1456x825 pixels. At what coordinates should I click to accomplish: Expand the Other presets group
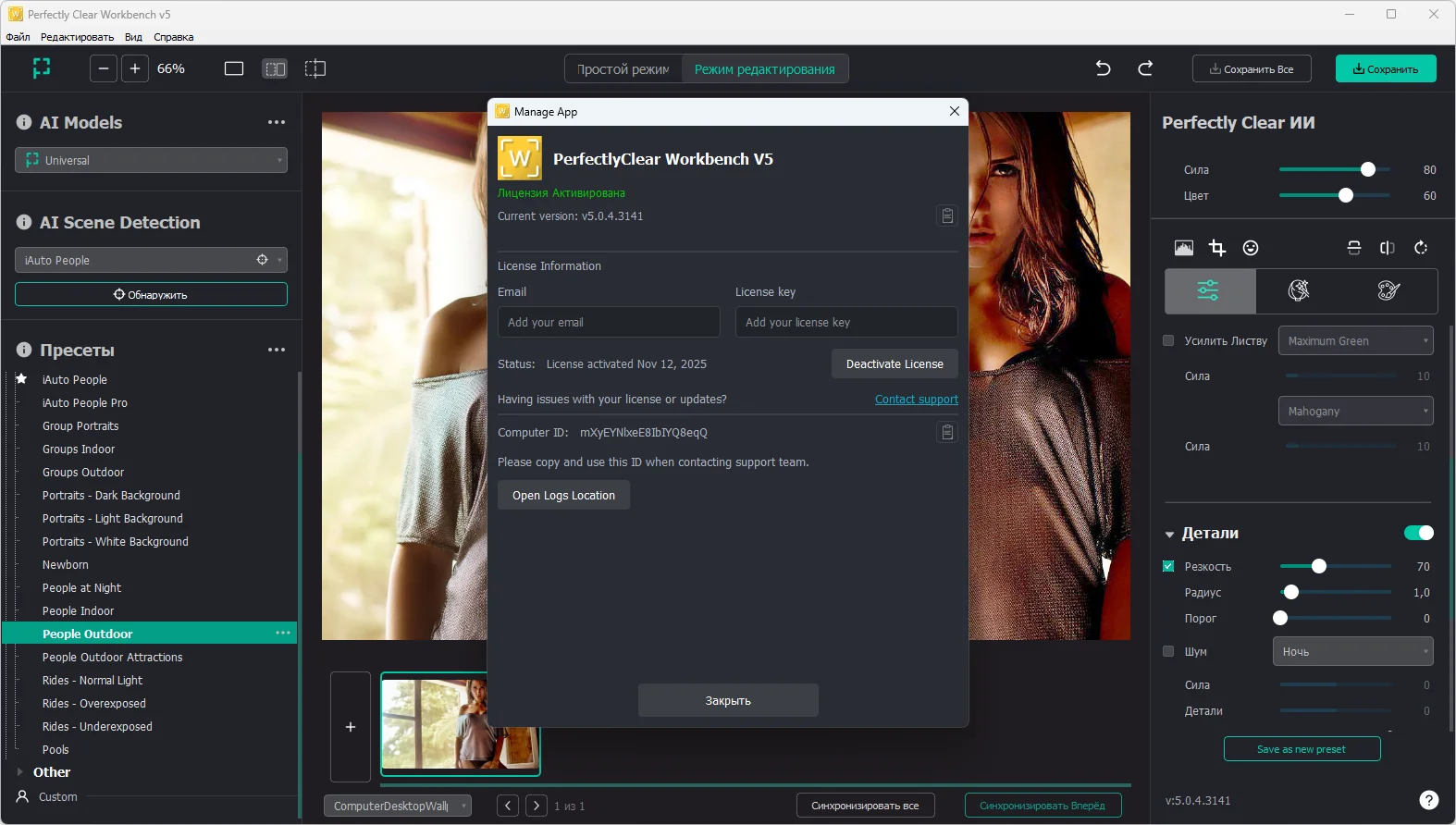click(20, 772)
